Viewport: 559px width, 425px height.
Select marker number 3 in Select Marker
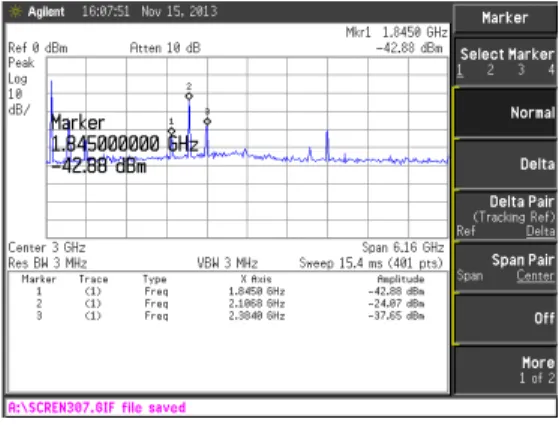[x=521, y=70]
